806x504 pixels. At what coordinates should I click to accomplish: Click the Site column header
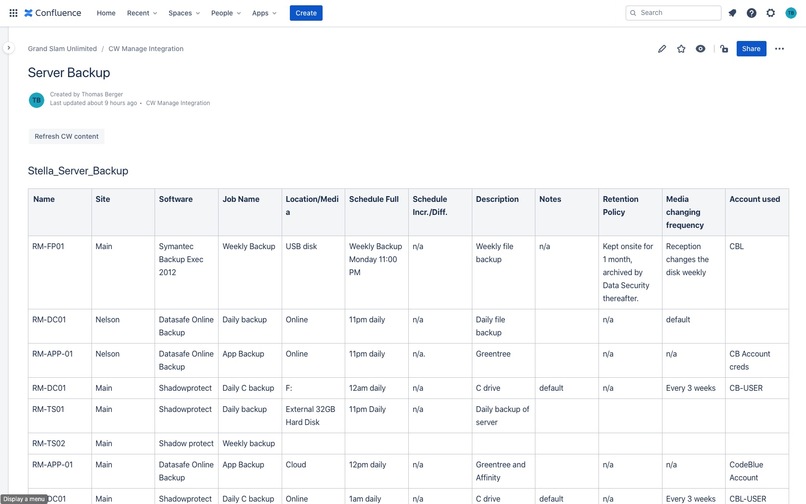click(x=123, y=212)
